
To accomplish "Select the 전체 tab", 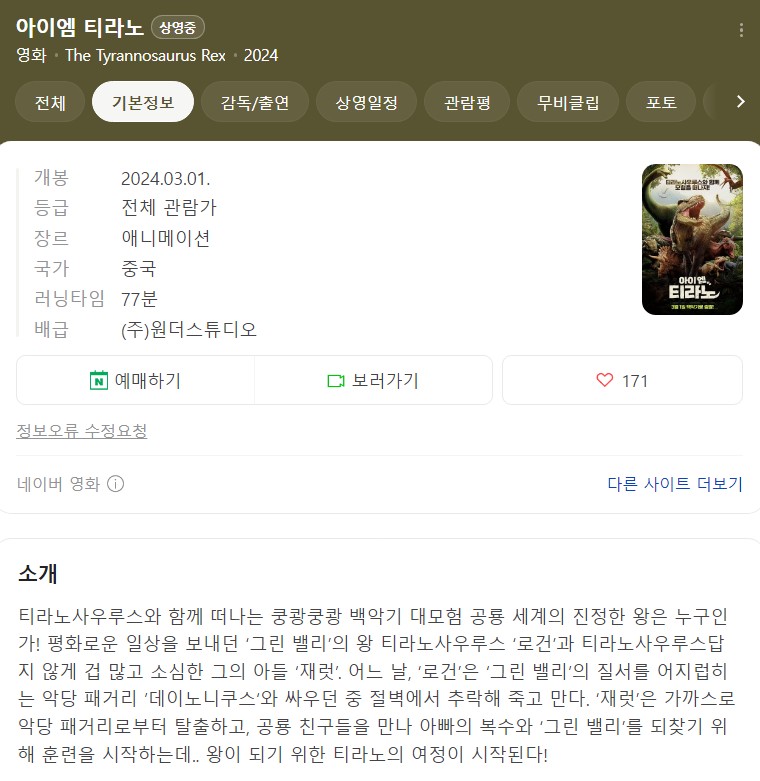I will tap(50, 102).
